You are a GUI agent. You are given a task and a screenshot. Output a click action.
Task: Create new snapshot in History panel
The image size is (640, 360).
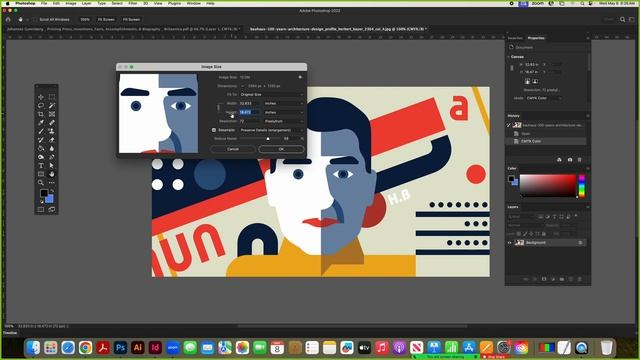click(x=570, y=160)
